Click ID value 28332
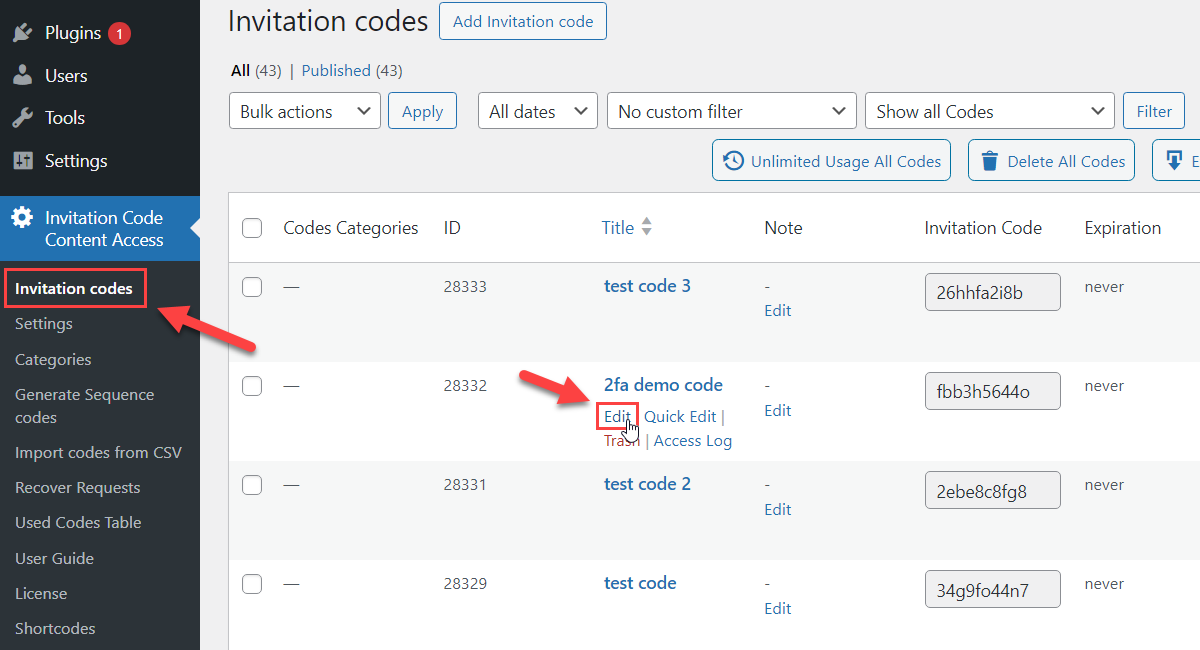The image size is (1200, 650). 465,386
